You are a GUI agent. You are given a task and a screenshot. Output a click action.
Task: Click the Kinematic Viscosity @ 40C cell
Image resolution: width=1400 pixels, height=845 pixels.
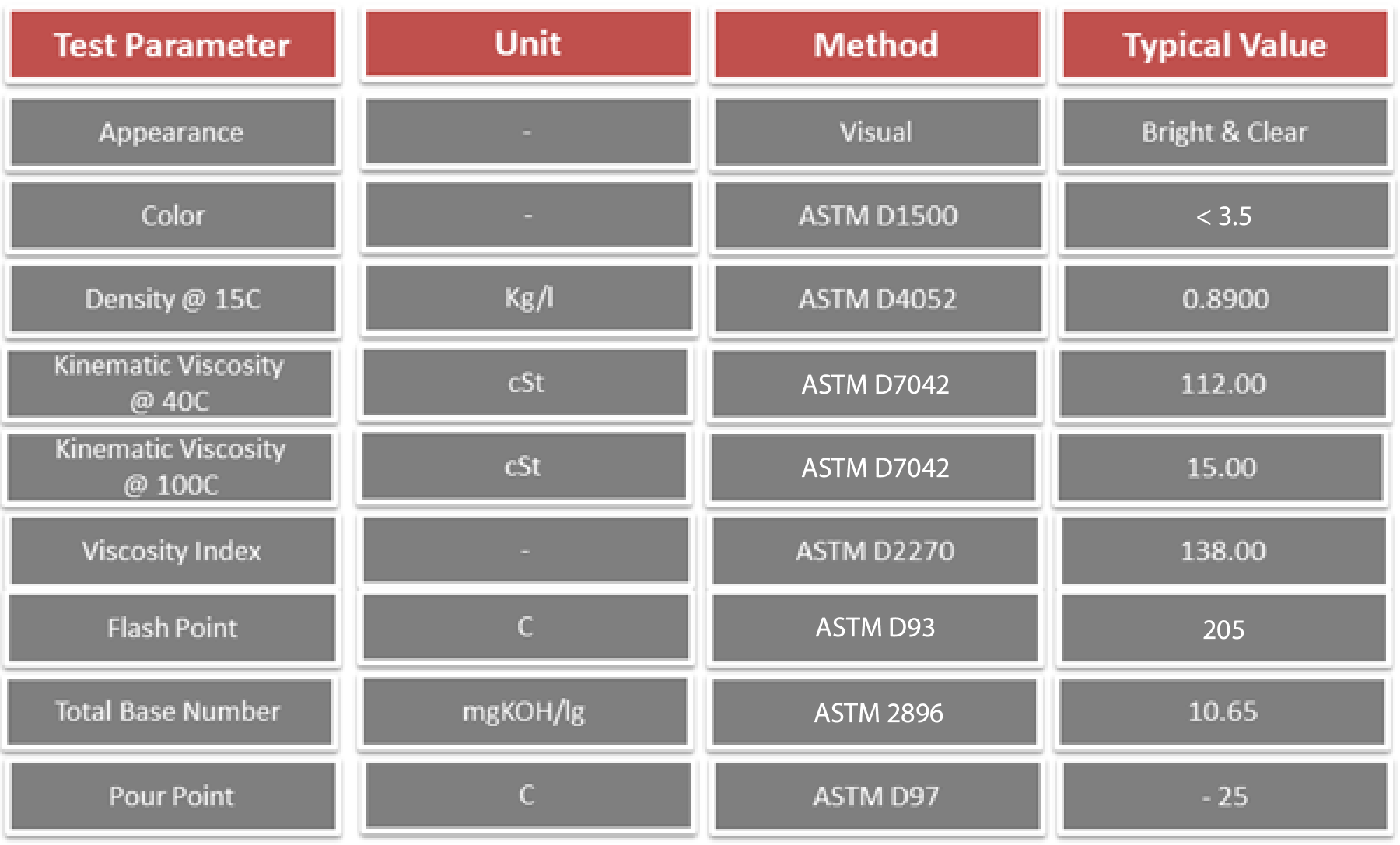[x=170, y=384]
